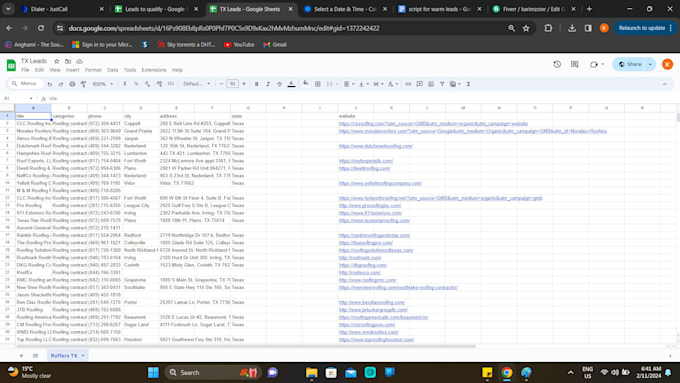Print the TX Leads spreadsheet

(72, 84)
